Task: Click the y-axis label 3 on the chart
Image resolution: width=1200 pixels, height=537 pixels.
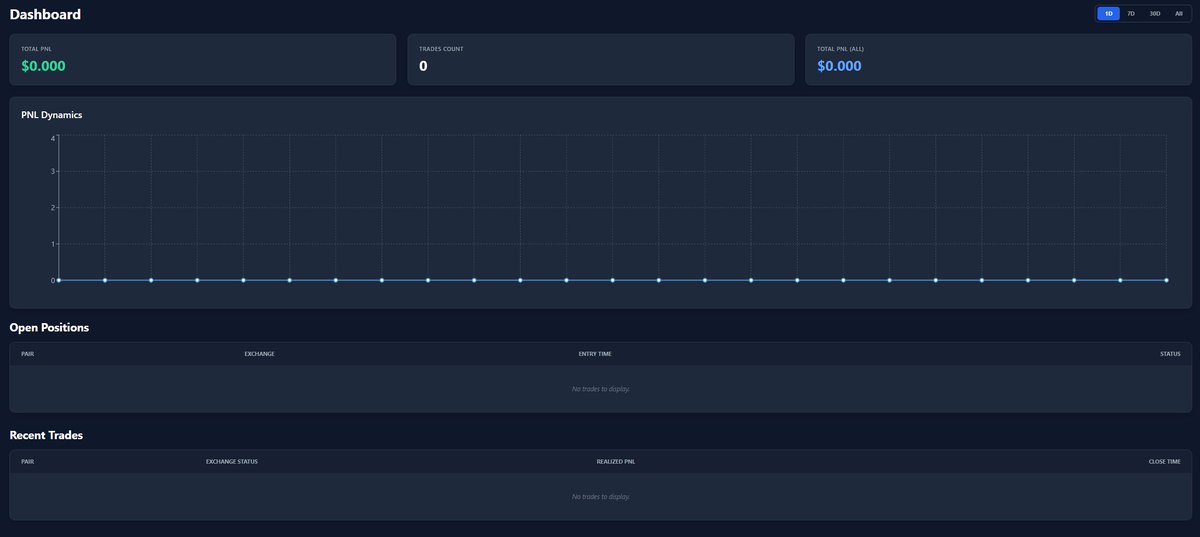Action: pos(53,171)
